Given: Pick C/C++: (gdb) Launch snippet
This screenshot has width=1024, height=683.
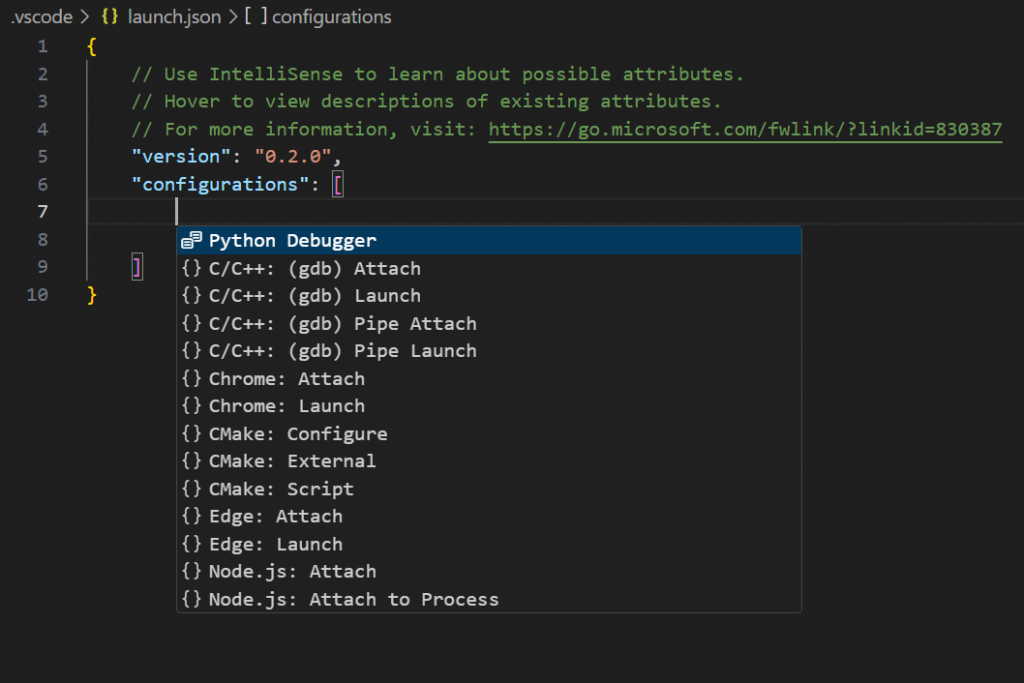Looking at the screenshot, I should 314,296.
